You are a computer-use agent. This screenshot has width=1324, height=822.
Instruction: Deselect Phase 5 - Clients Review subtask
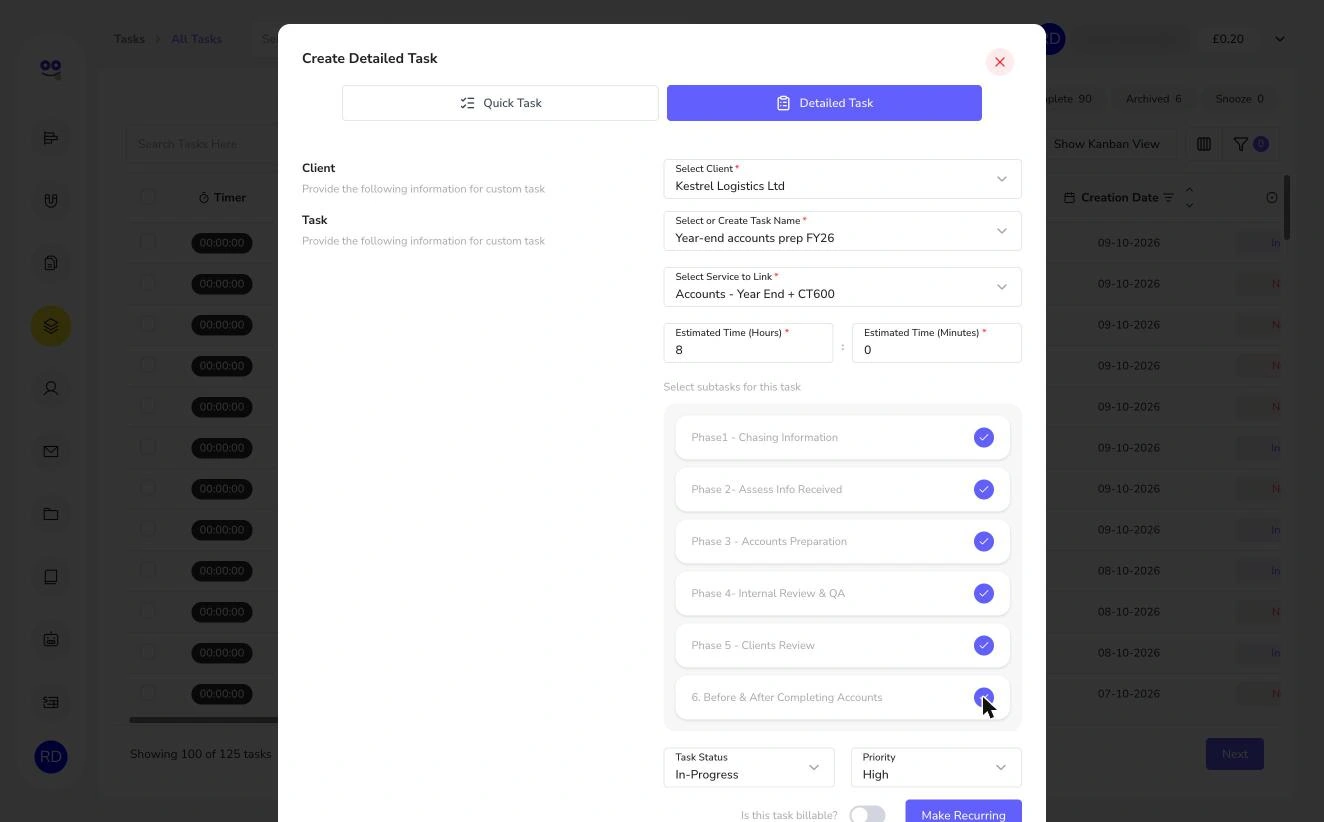pyautogui.click(x=984, y=646)
